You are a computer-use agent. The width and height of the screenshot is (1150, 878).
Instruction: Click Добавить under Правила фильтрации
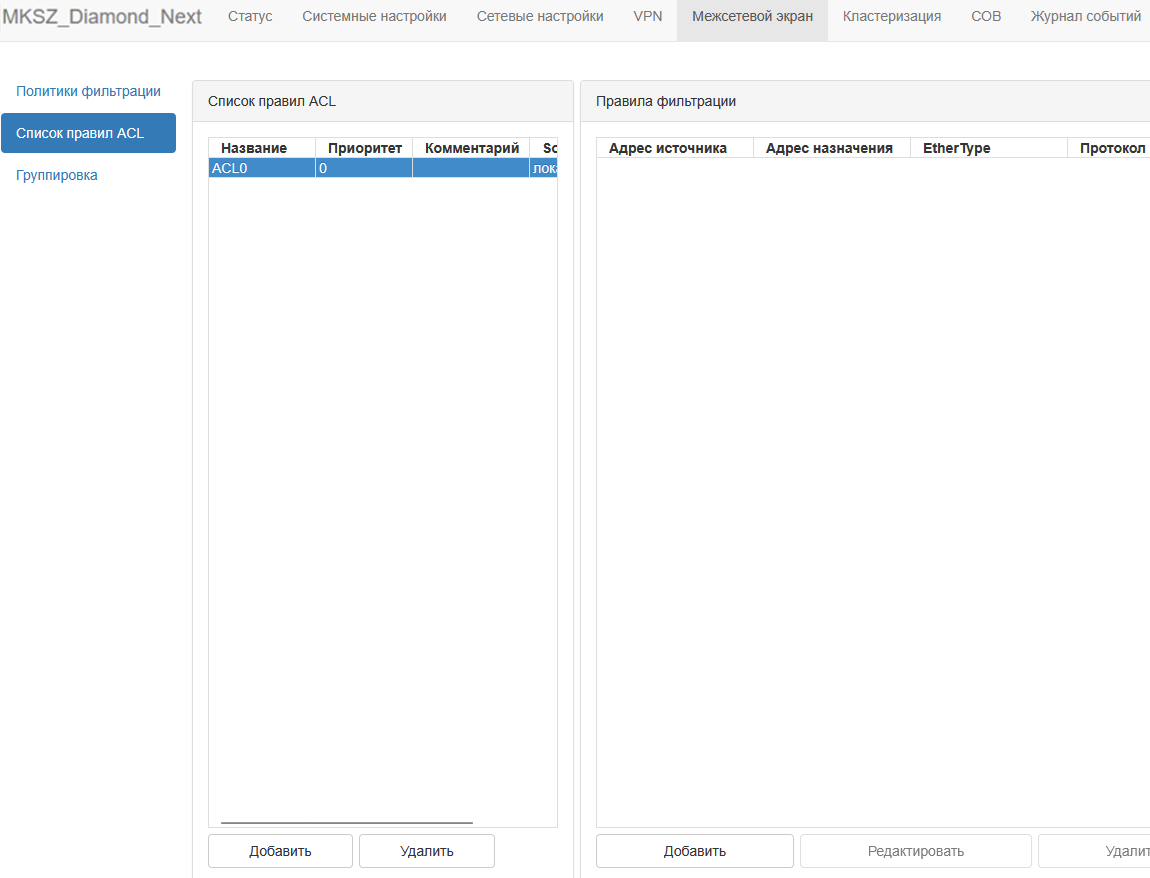coord(695,851)
